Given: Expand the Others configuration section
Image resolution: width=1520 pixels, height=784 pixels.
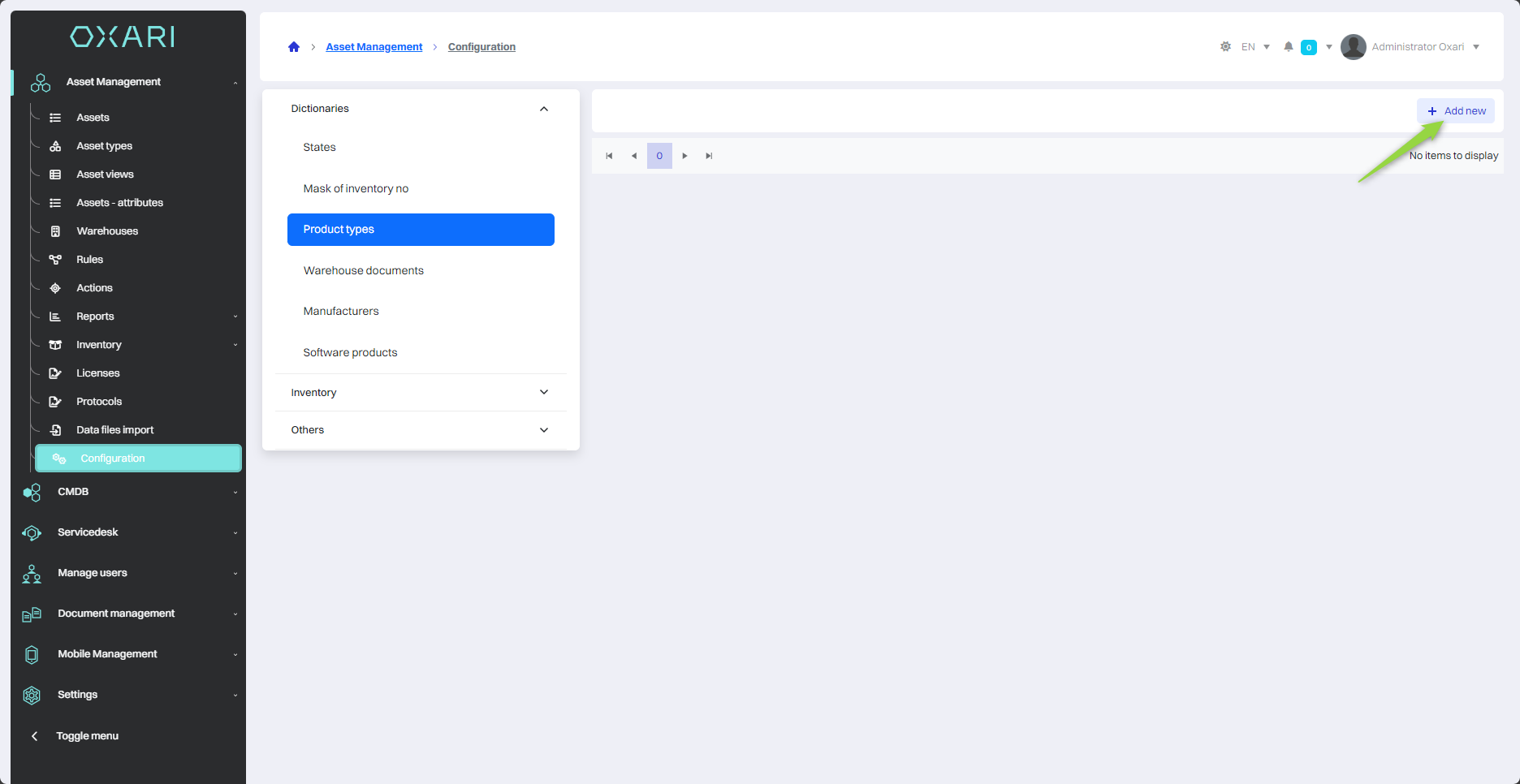Looking at the screenshot, I should click(543, 430).
